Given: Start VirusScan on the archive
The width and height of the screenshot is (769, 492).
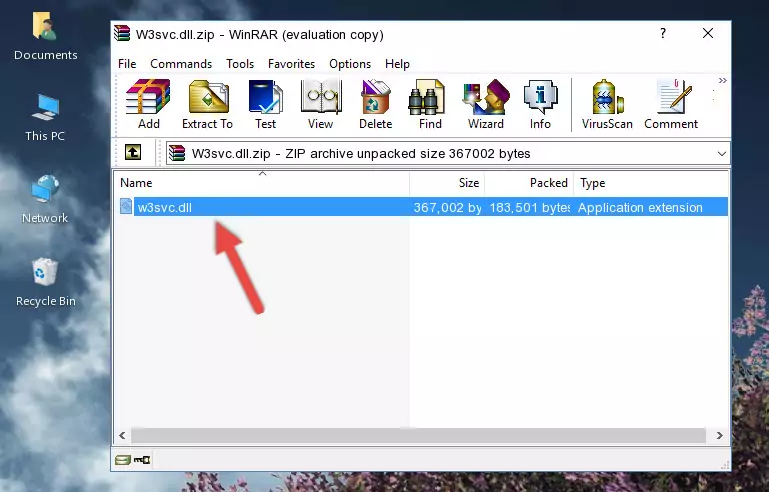Looking at the screenshot, I should [x=607, y=104].
